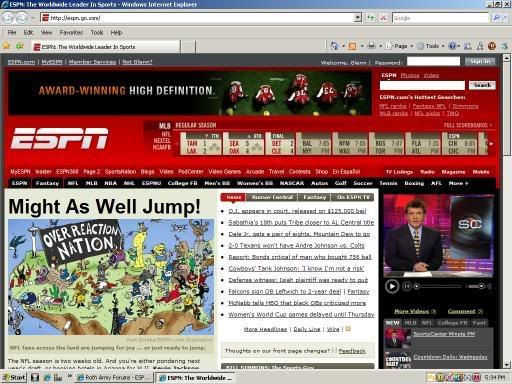Image resolution: width=512 pixels, height=384 pixels.
Task: Click the ESPN search input field
Action: point(422,85)
